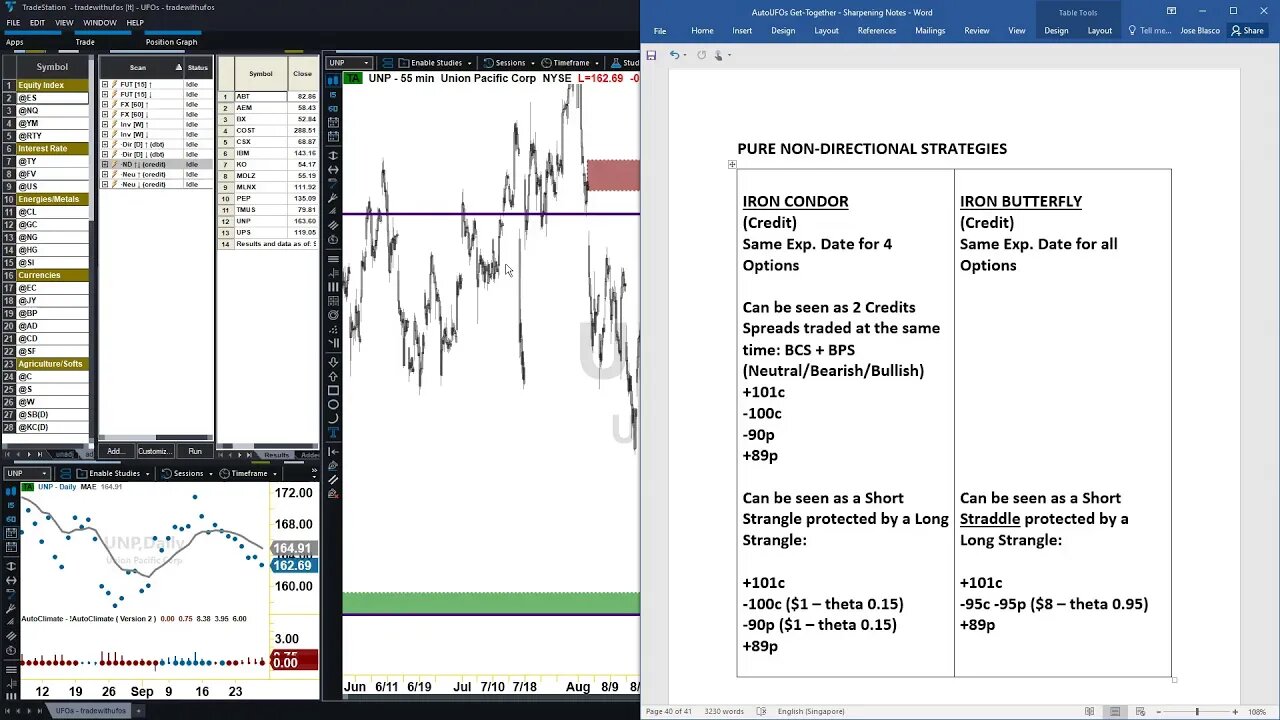Click the Redo icon in Word toolbar
The width and height of the screenshot is (1280, 720).
pos(702,55)
